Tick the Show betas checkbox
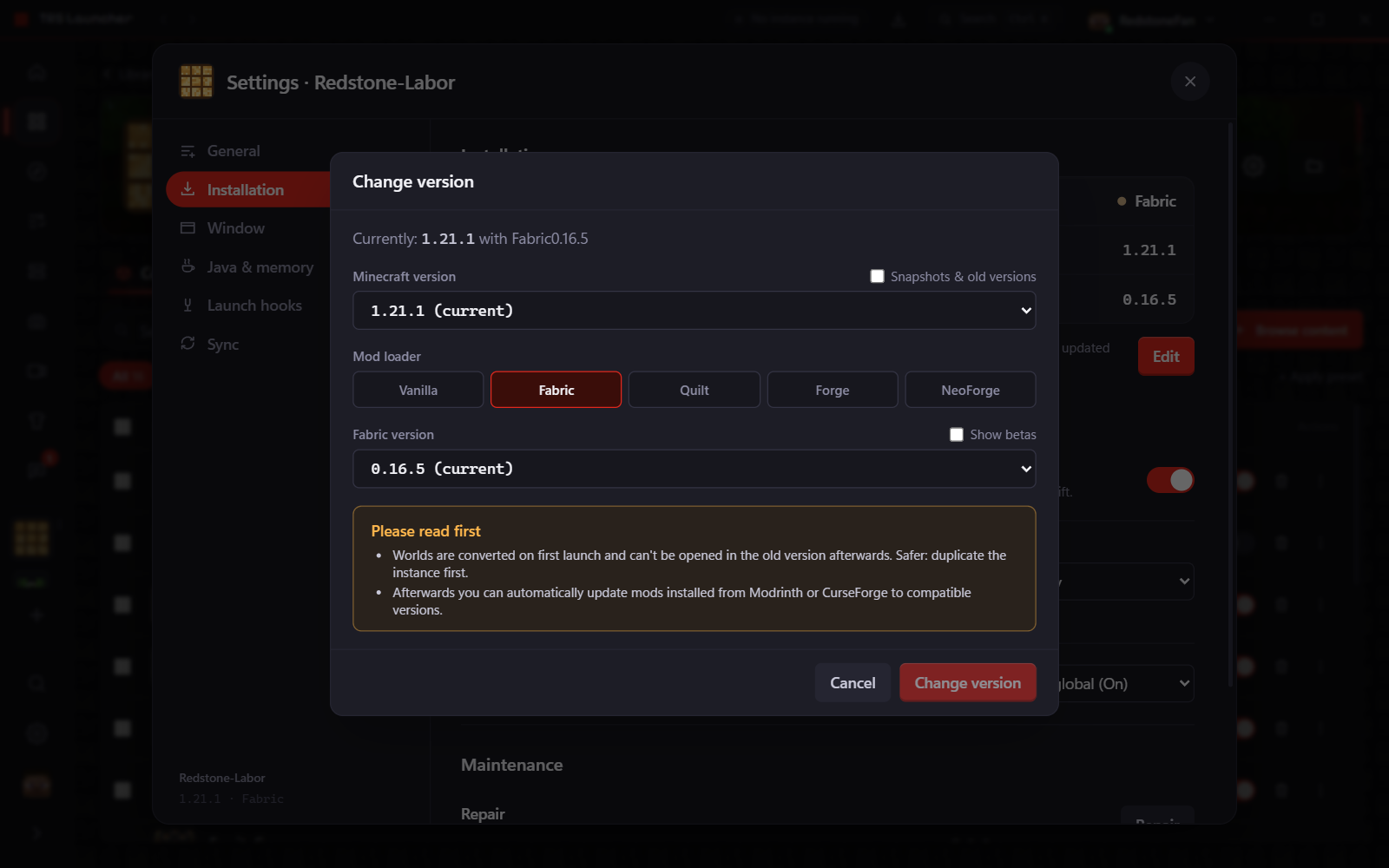The width and height of the screenshot is (1389, 868). (x=956, y=434)
